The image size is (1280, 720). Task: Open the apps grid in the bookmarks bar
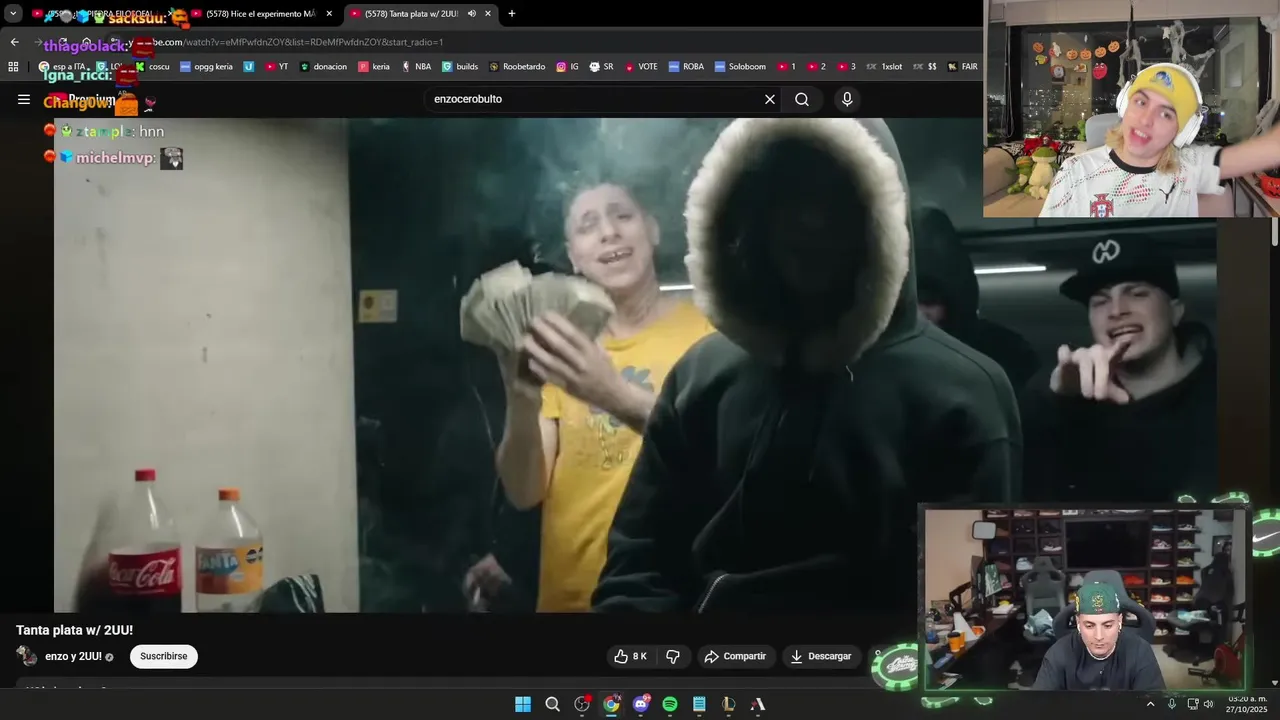pos(13,67)
